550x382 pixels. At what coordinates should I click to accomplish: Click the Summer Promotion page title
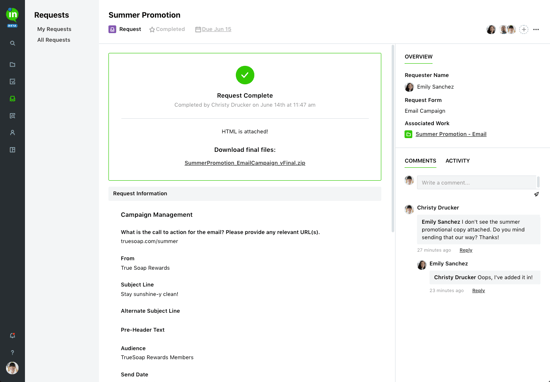[x=145, y=15]
